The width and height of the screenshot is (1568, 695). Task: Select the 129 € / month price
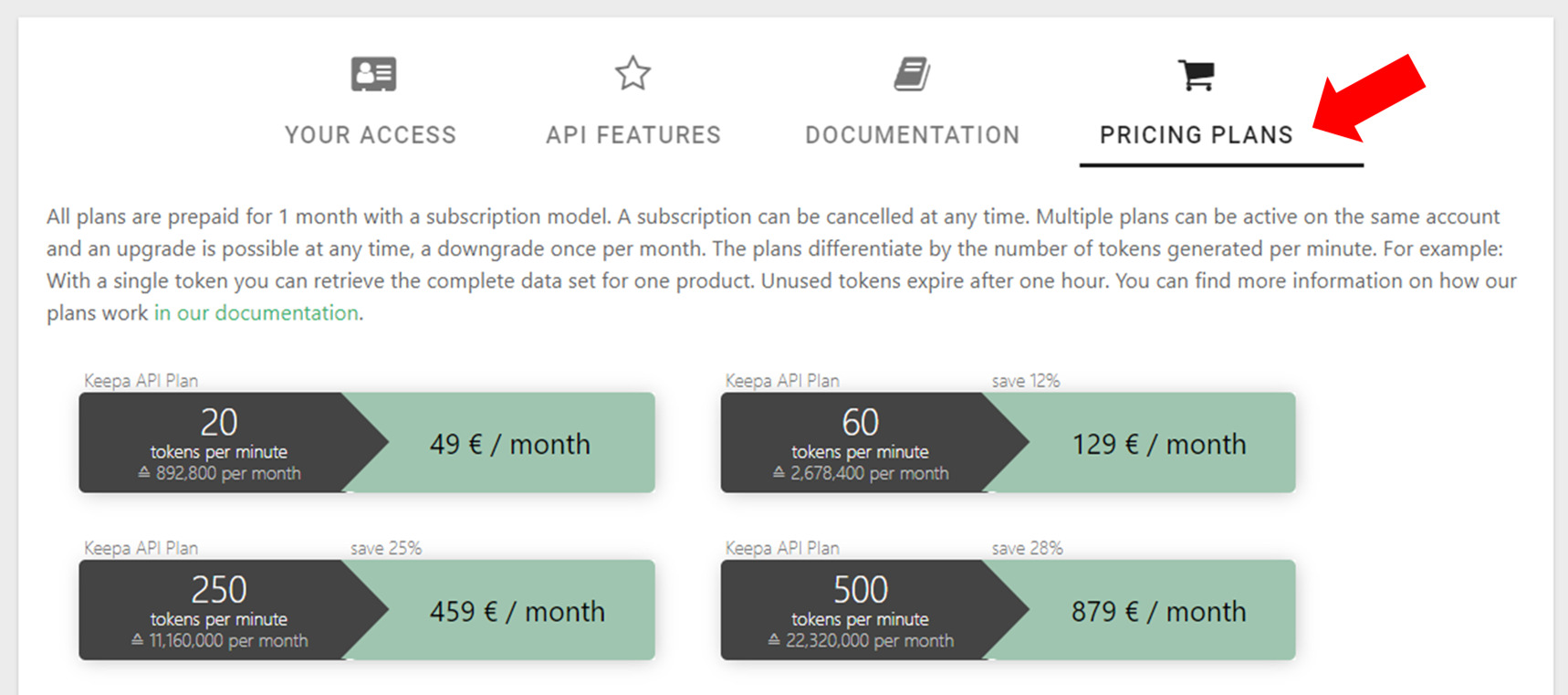click(1158, 444)
